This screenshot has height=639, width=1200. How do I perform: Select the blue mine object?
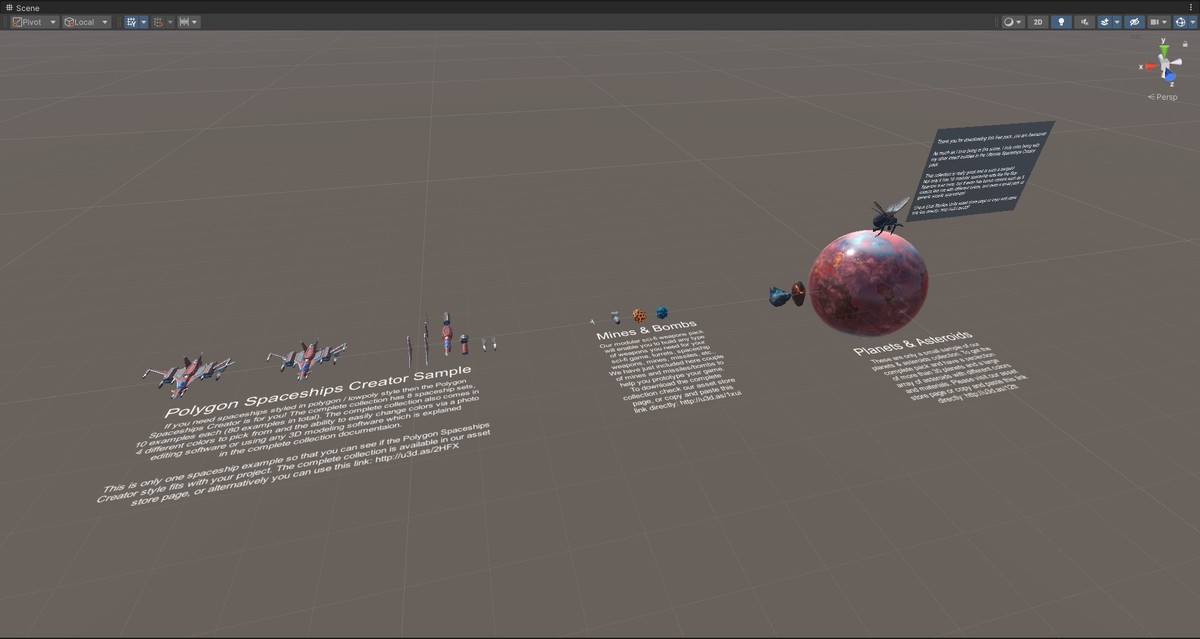click(662, 312)
